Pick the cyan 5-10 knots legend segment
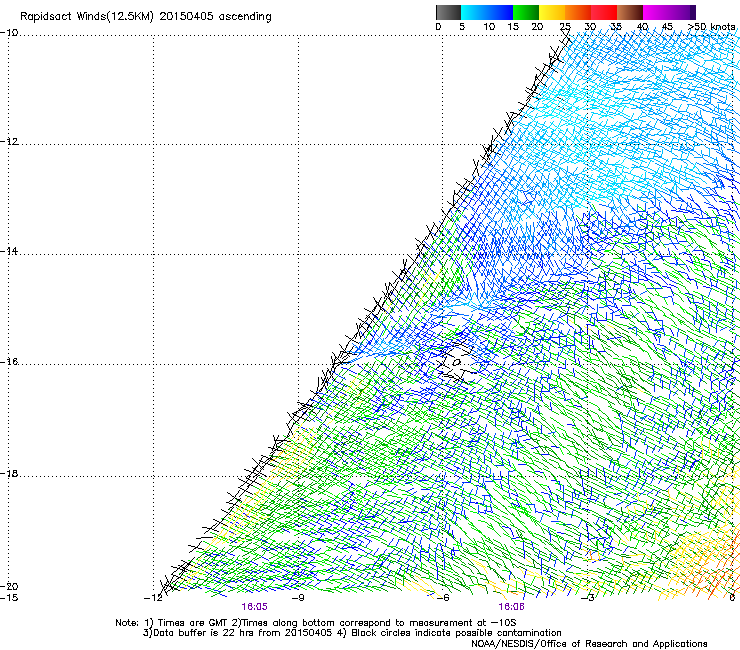This screenshot has height=650, width=740. (x=474, y=12)
